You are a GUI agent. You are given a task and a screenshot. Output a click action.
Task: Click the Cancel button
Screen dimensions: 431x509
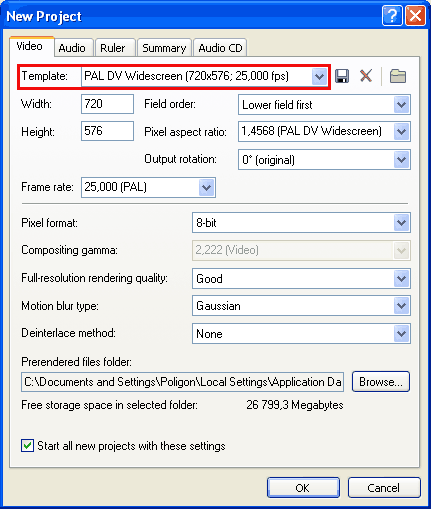[x=384, y=488]
